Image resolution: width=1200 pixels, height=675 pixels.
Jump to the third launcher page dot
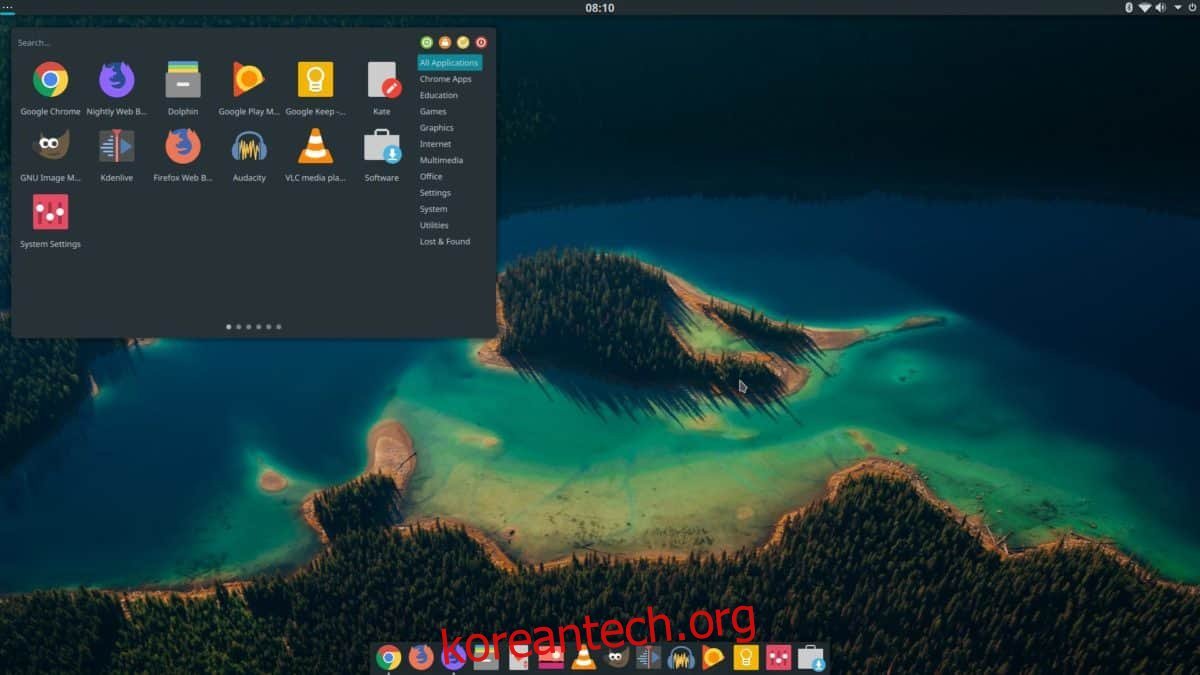tap(248, 326)
